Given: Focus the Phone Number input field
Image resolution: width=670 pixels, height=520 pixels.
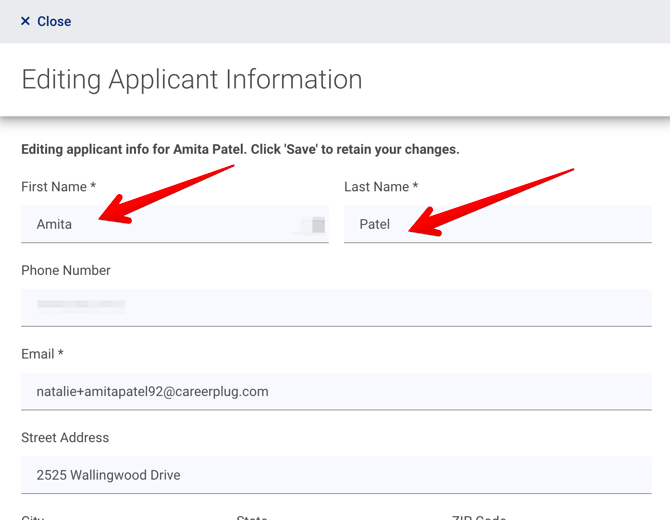Looking at the screenshot, I should click(x=336, y=307).
